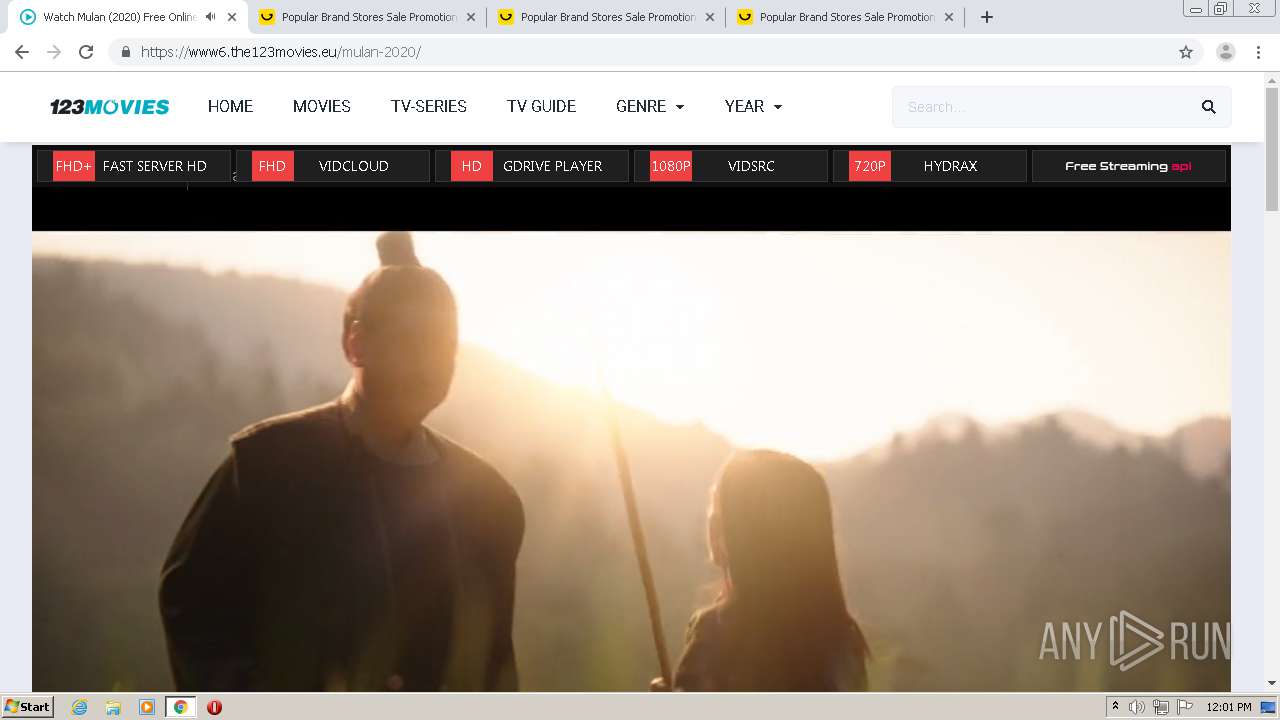Screen dimensions: 1280x720
Task: Click the red Opera-style taskbar icon
Action: click(x=214, y=707)
